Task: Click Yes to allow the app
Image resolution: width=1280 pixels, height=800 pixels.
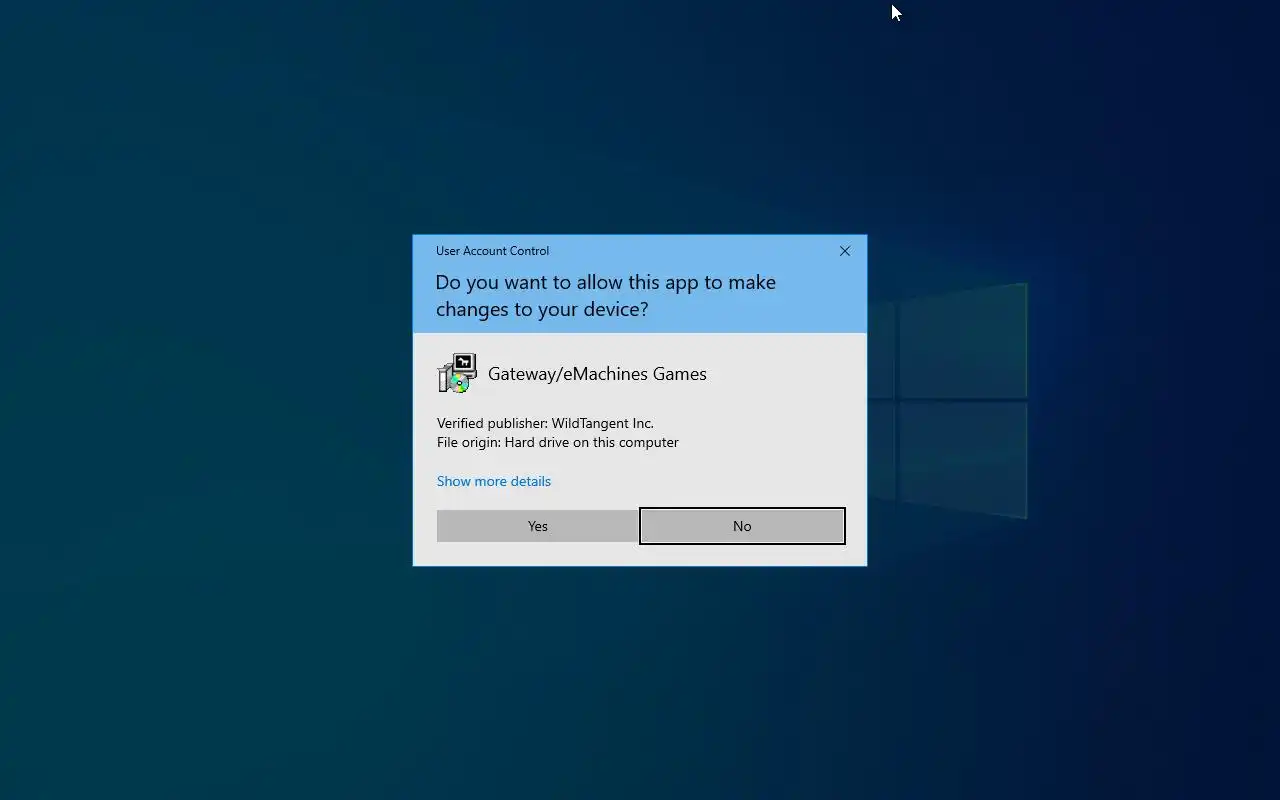Action: [537, 526]
